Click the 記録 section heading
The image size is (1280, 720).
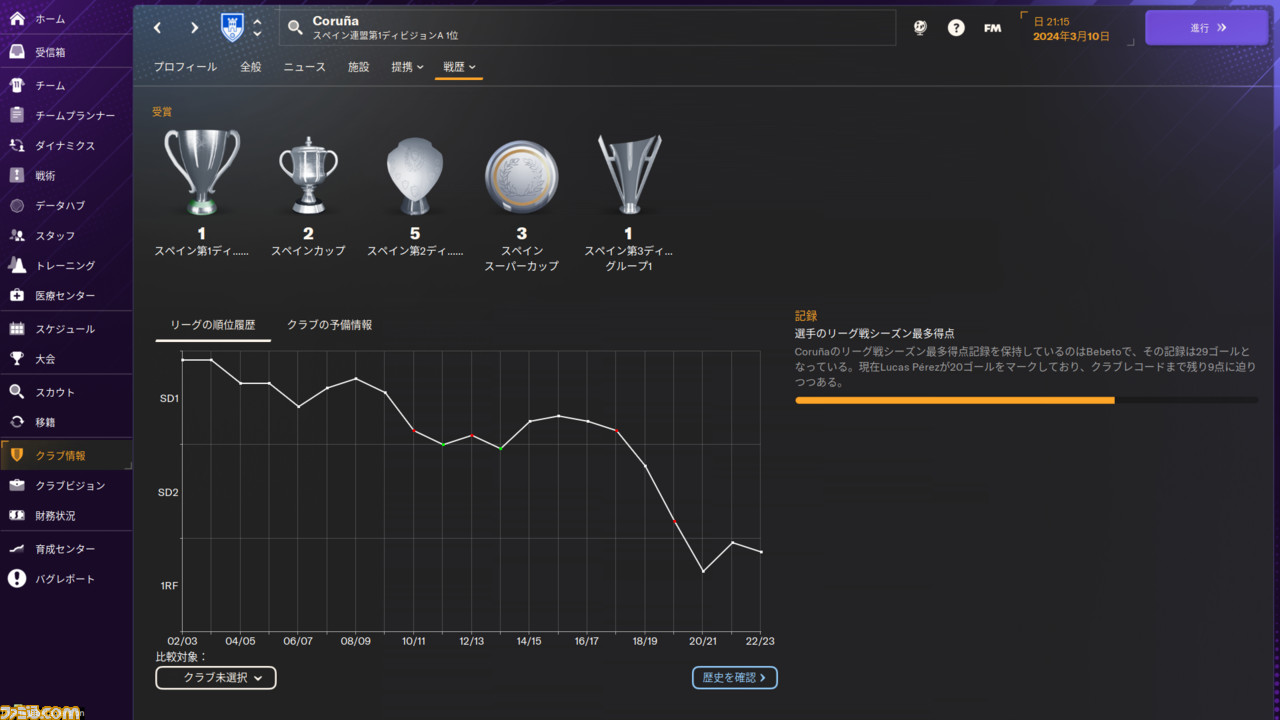(806, 315)
